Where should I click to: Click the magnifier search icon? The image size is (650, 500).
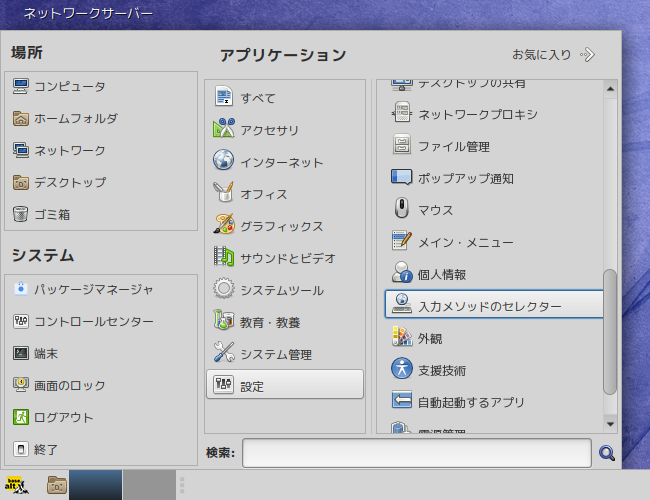[606, 453]
